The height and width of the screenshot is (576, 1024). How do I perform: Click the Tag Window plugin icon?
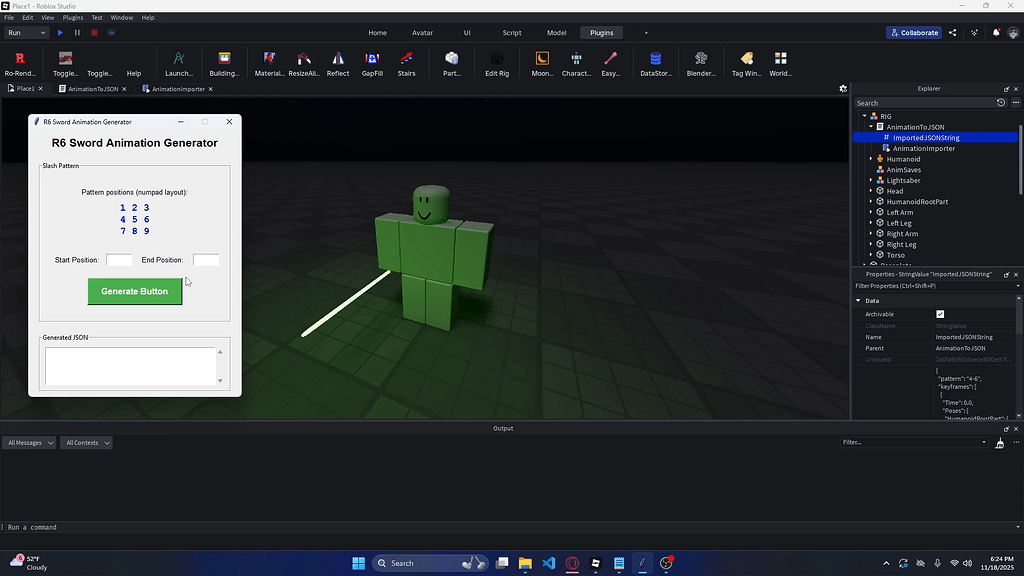click(x=746, y=62)
